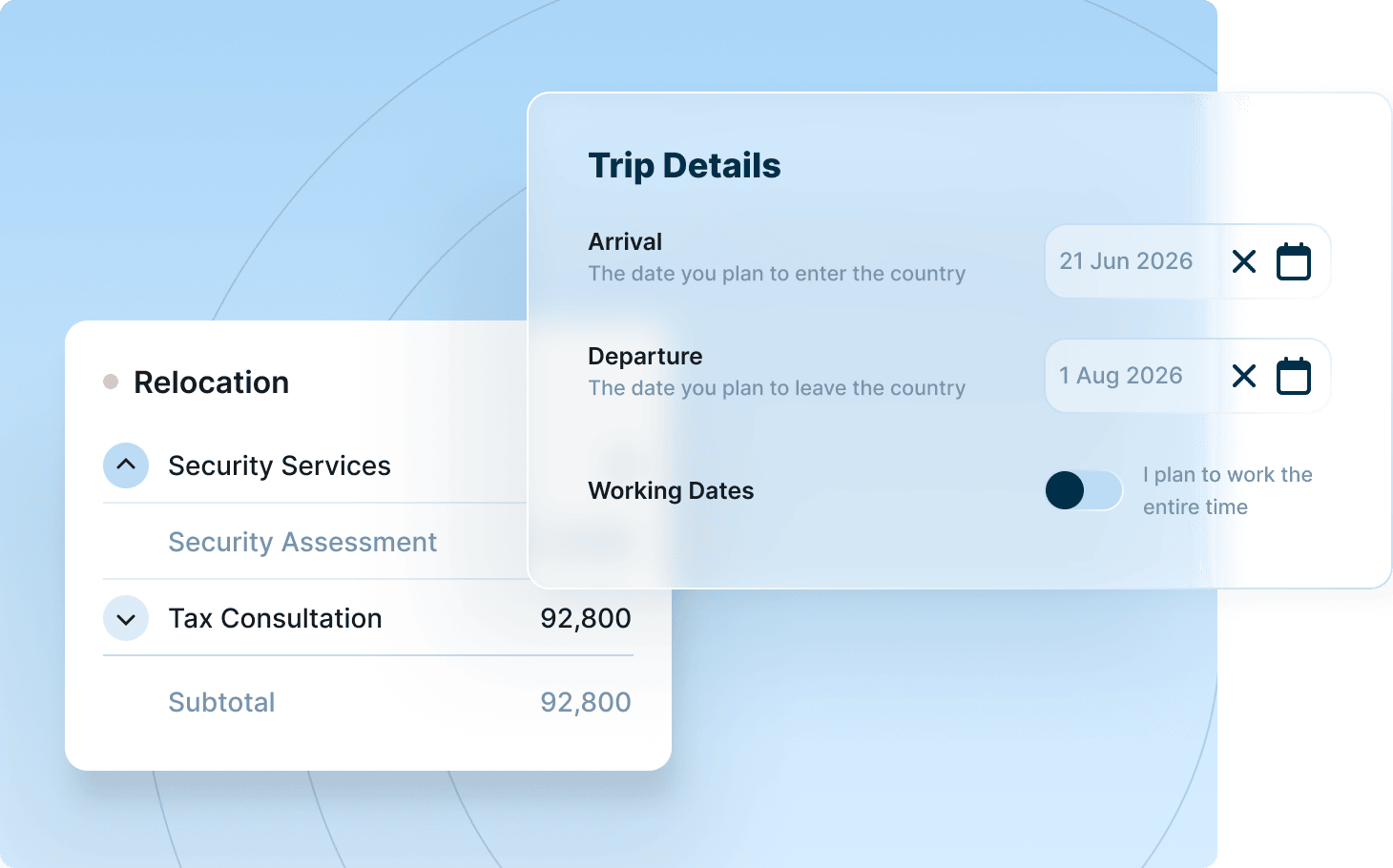Click the Trip Details heading
Viewport: 1393px width, 868px height.
click(x=684, y=166)
